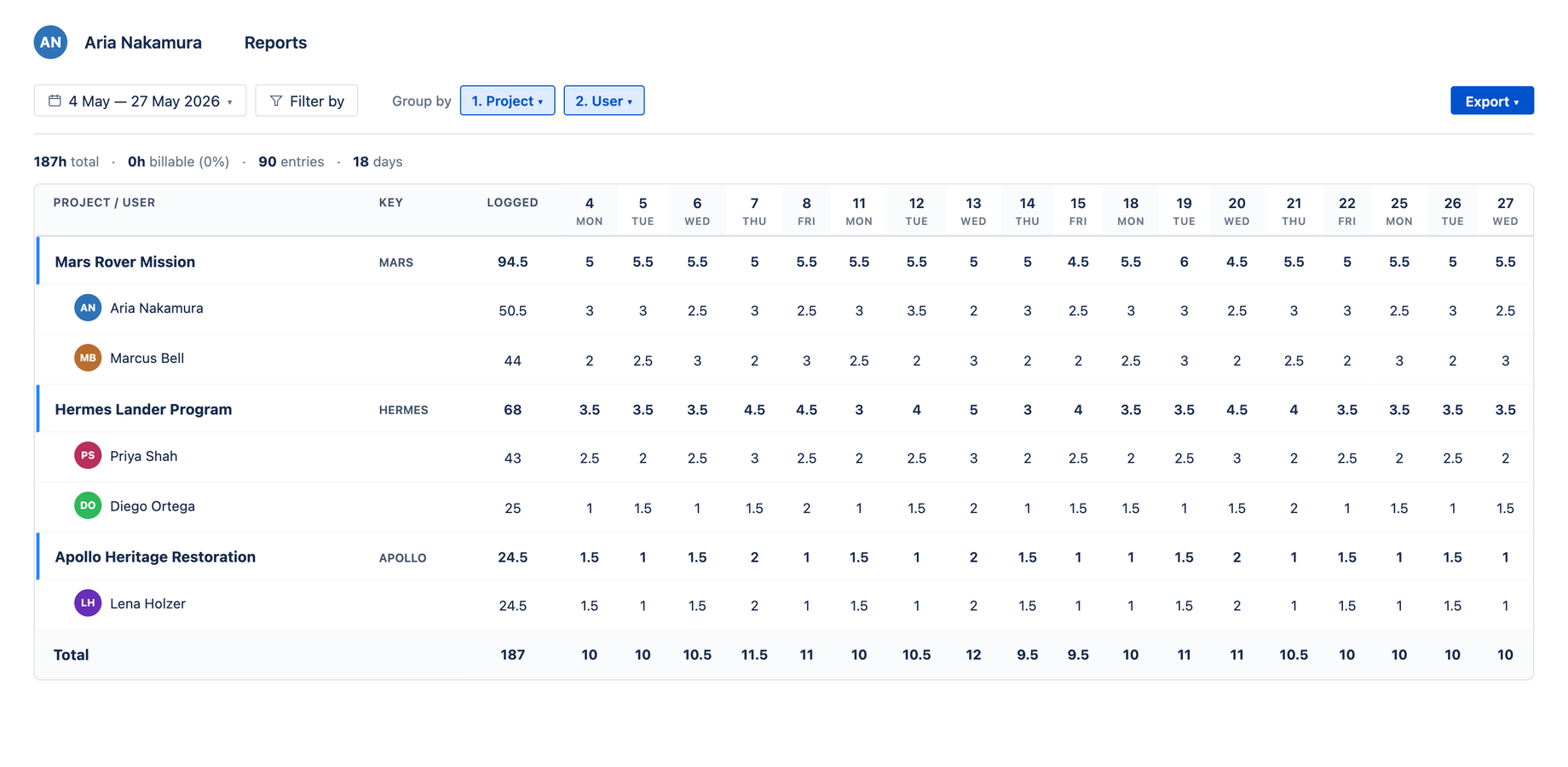Viewport: 1568px width, 767px height.
Task: Click the 13 WED day column header
Action: click(x=973, y=210)
